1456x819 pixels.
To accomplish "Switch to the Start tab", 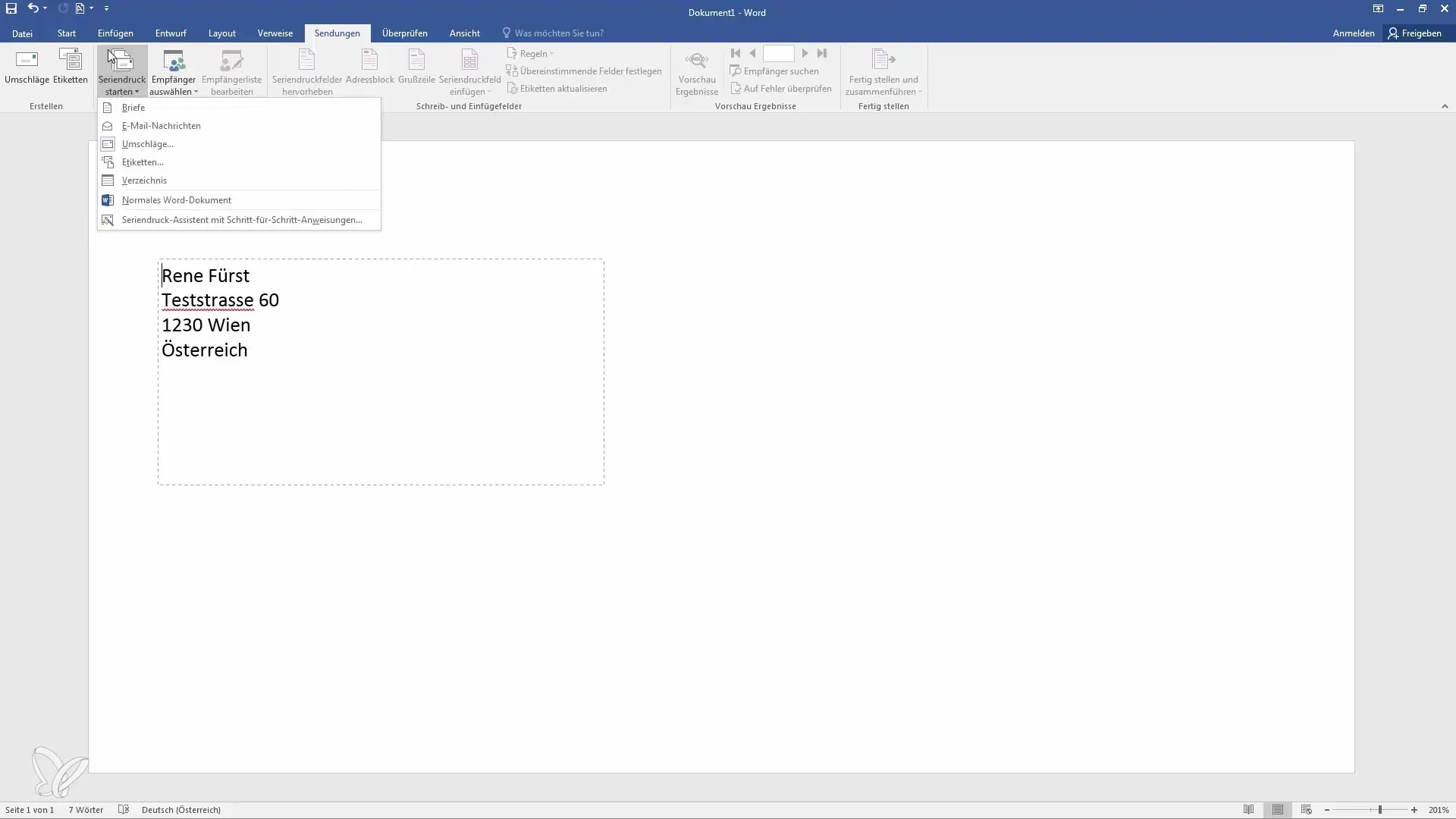I will coord(66,33).
